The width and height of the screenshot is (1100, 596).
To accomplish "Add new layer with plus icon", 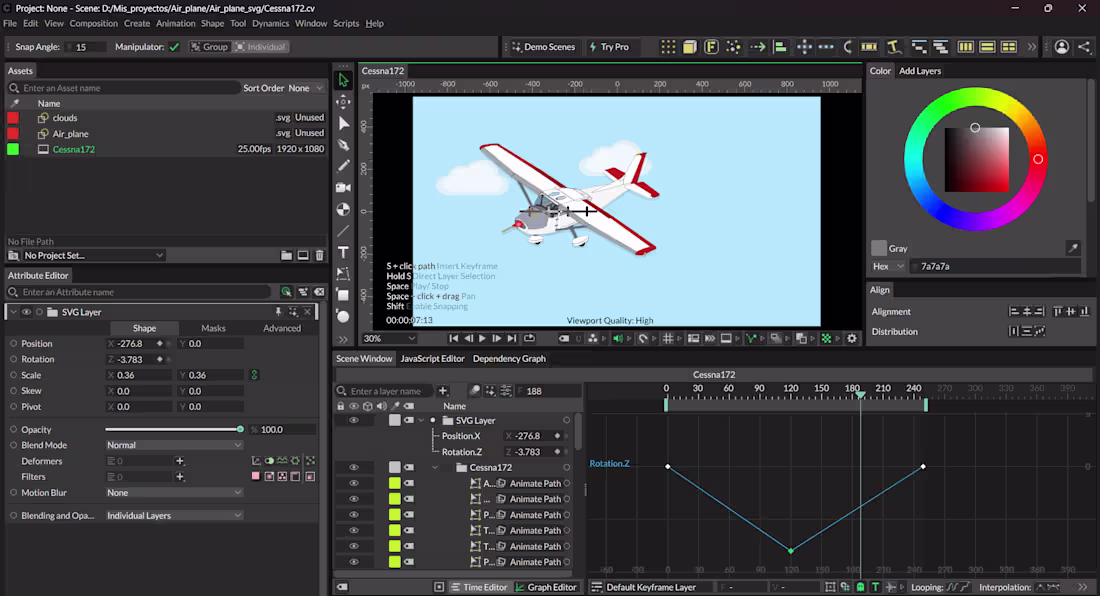I will [x=443, y=391].
